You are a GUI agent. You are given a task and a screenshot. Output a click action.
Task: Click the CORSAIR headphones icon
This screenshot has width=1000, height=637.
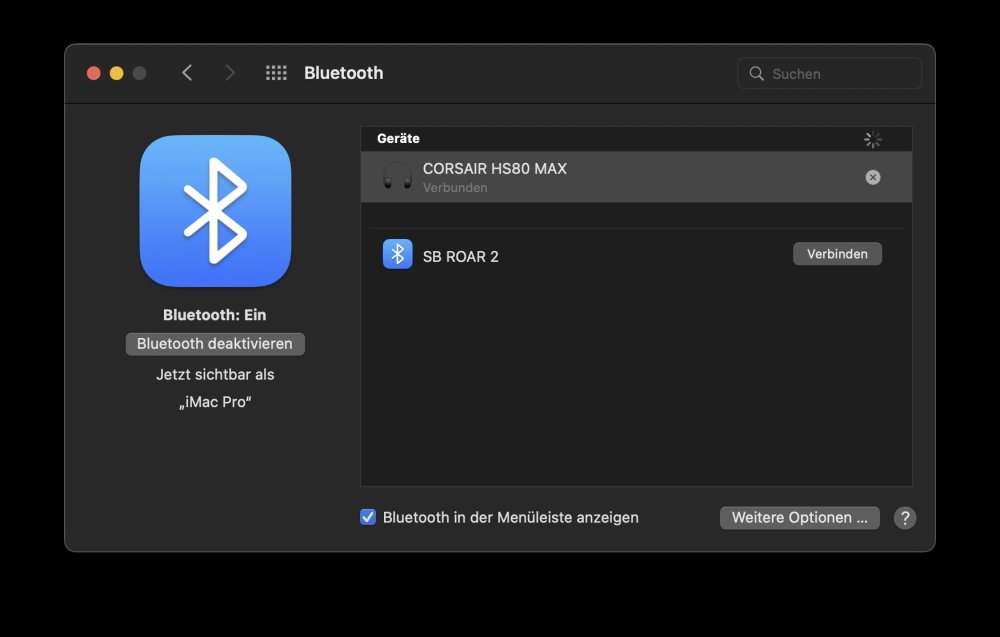point(397,177)
